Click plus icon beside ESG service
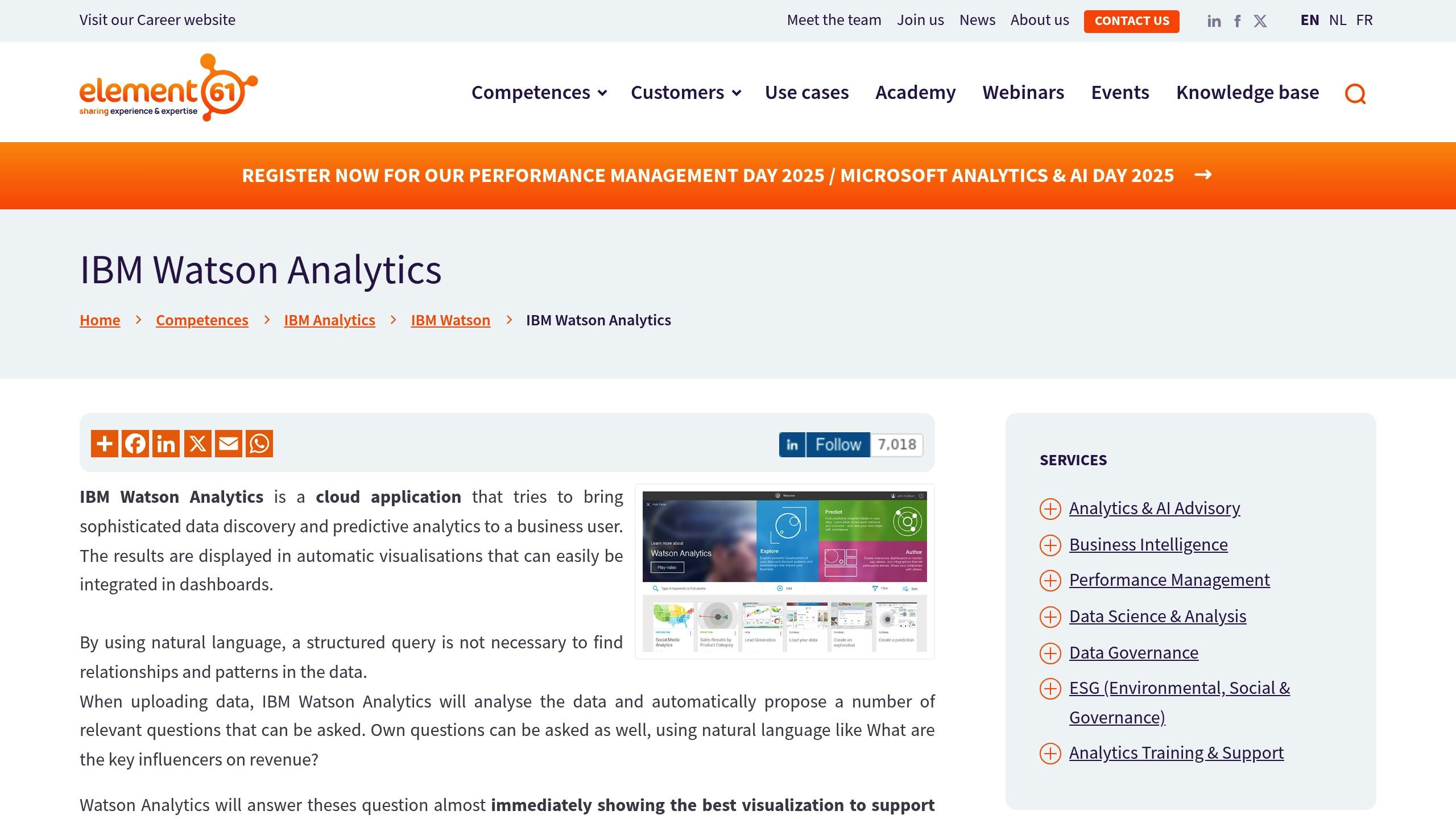Image resolution: width=1456 pixels, height=819 pixels. (1050, 688)
